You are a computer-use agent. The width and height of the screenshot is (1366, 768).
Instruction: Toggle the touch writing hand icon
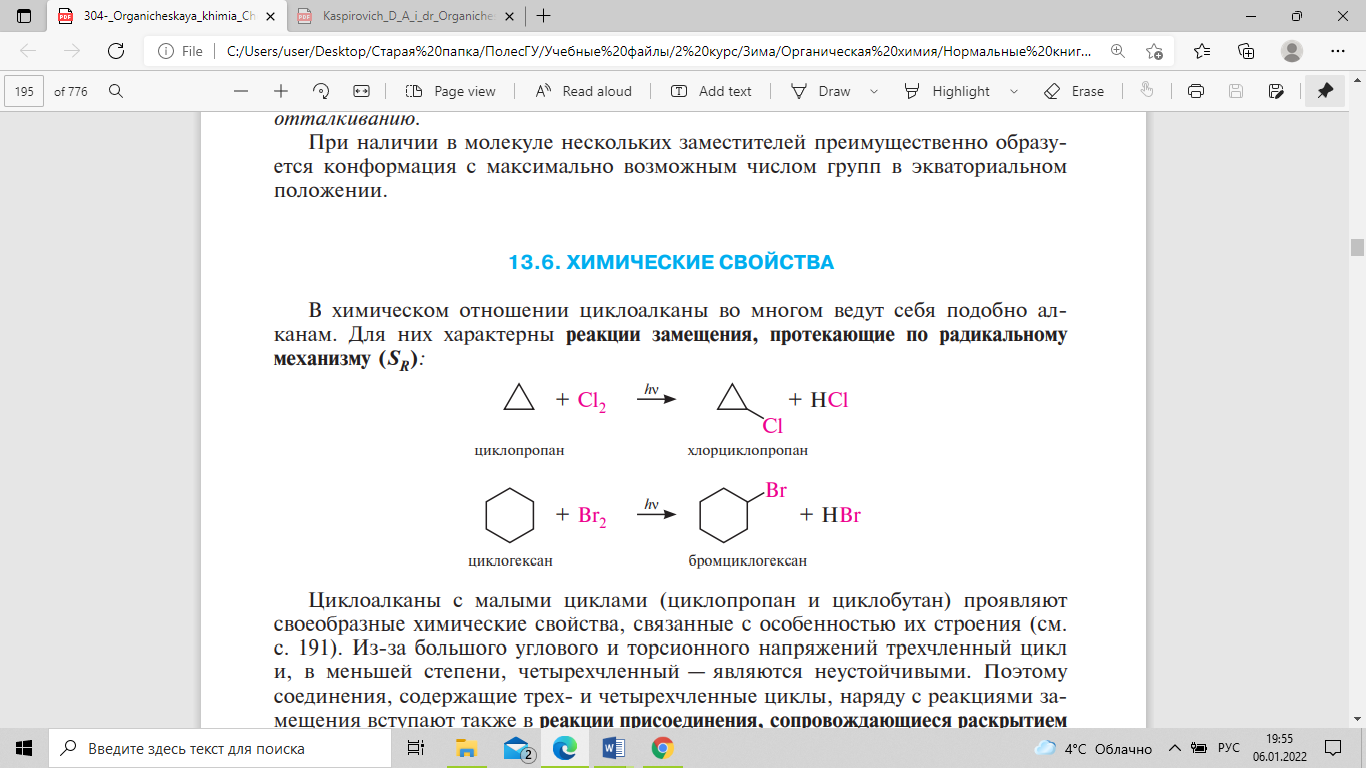1147,91
